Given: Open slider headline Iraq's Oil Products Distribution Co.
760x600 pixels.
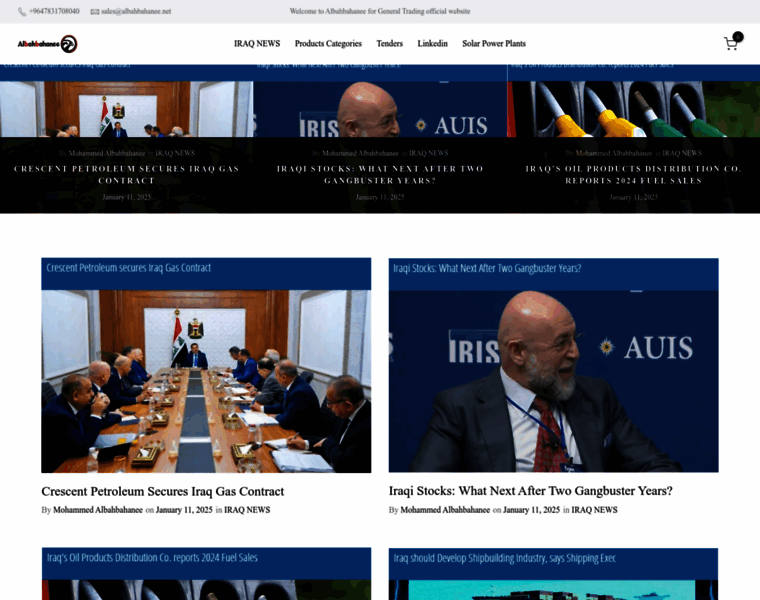Looking at the screenshot, I should (633, 174).
